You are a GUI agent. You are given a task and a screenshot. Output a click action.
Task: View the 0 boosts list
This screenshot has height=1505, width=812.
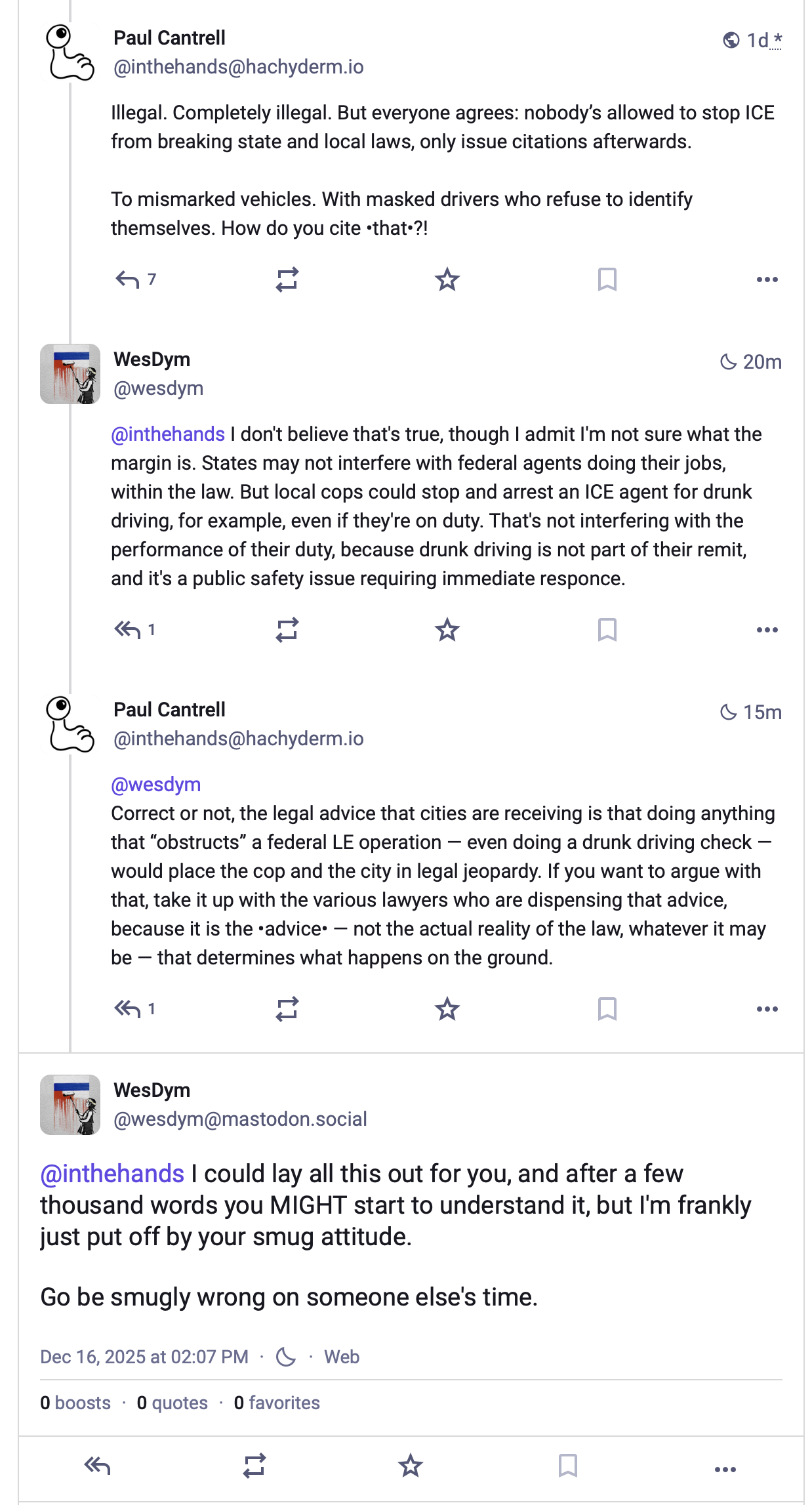pos(75,1403)
